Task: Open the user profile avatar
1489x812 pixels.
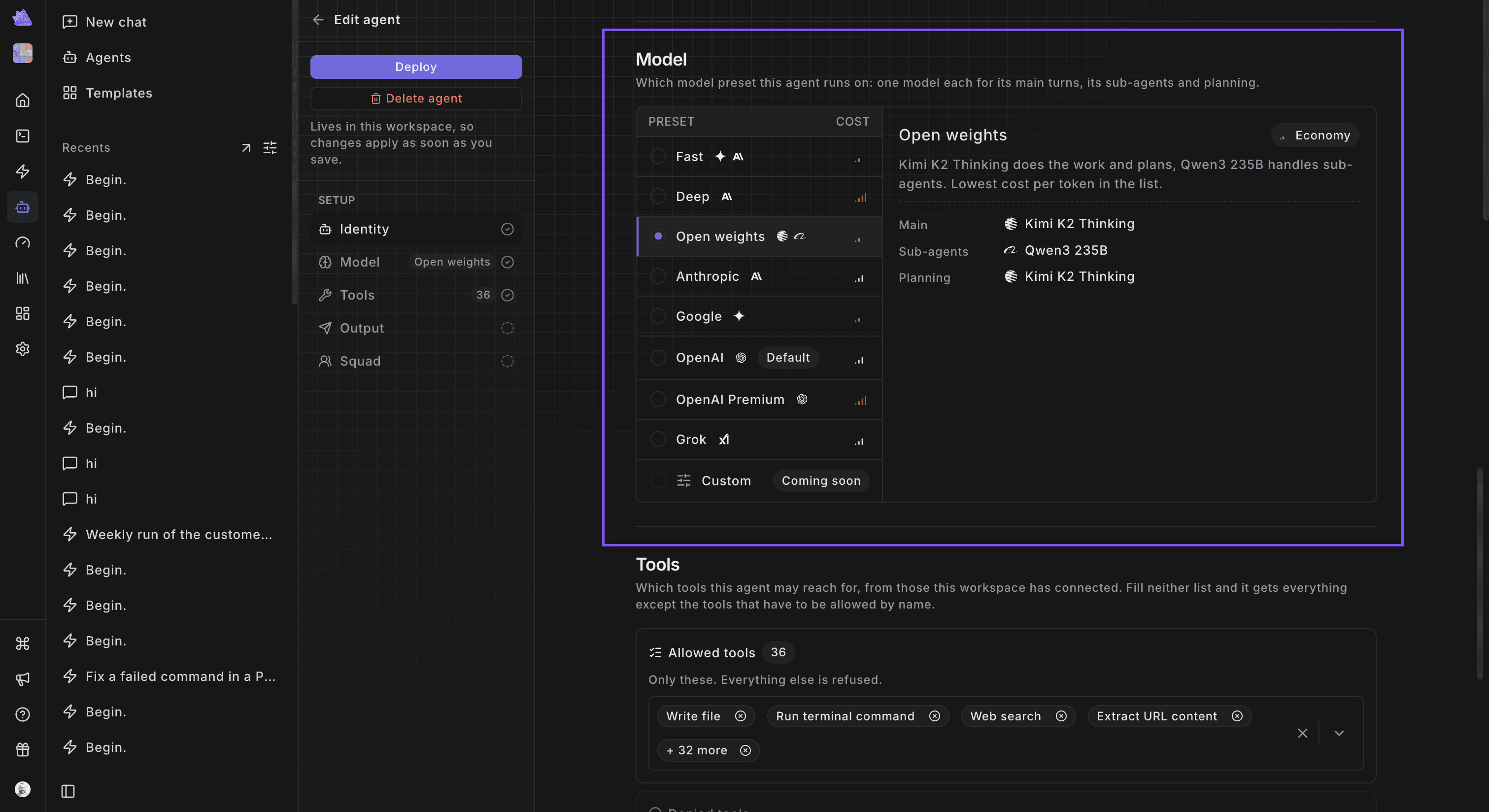Action: (23, 789)
